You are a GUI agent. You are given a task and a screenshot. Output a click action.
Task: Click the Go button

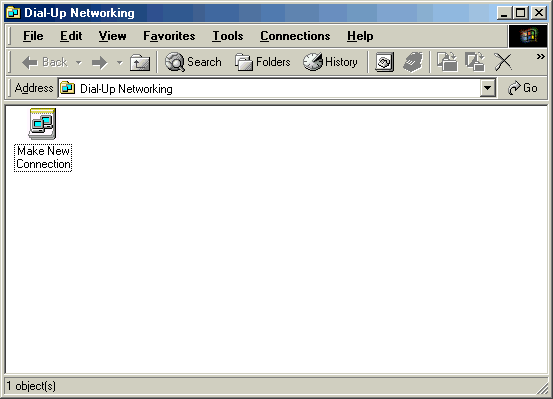(523, 88)
